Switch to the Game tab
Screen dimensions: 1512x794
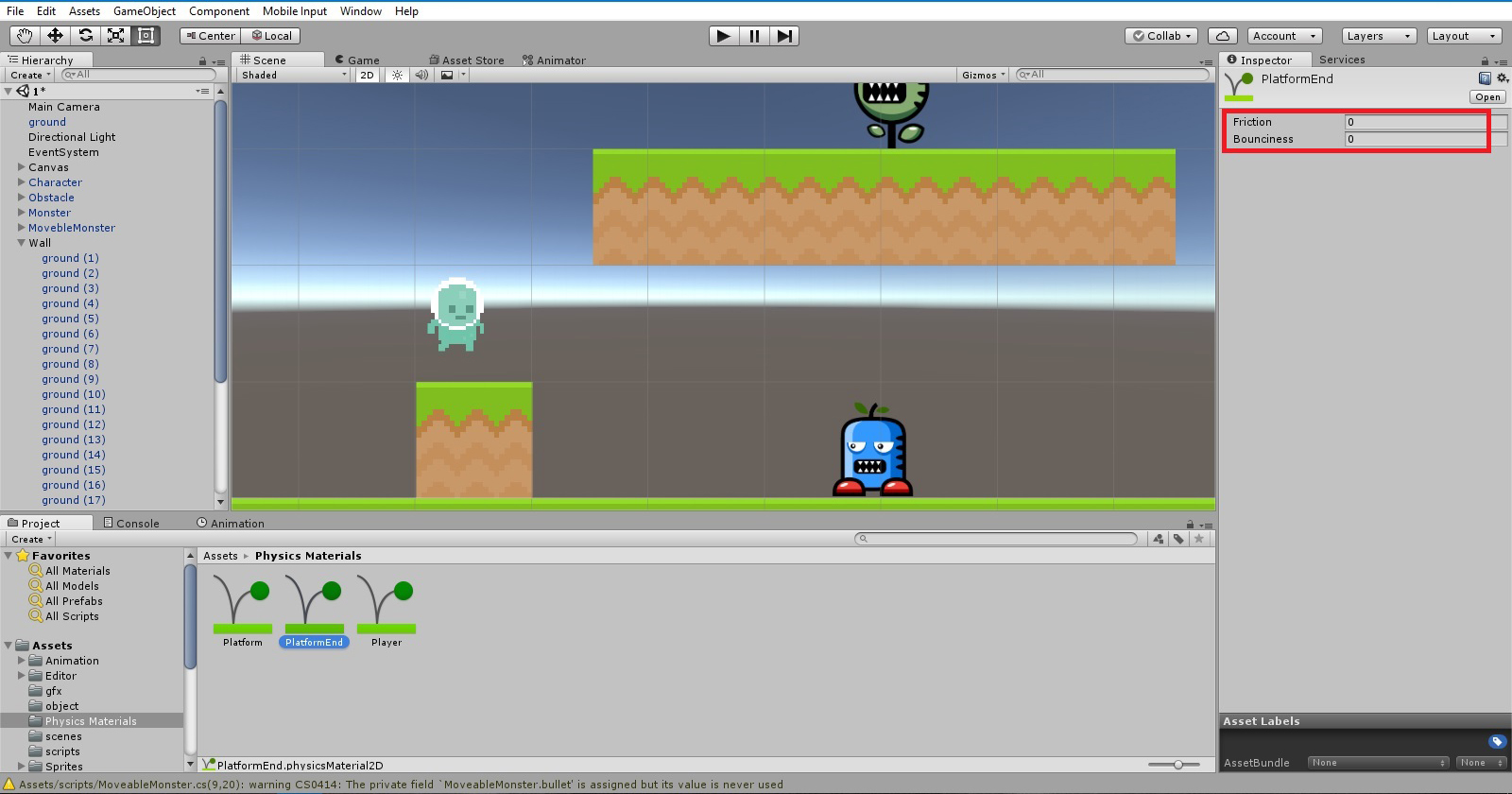pyautogui.click(x=357, y=60)
